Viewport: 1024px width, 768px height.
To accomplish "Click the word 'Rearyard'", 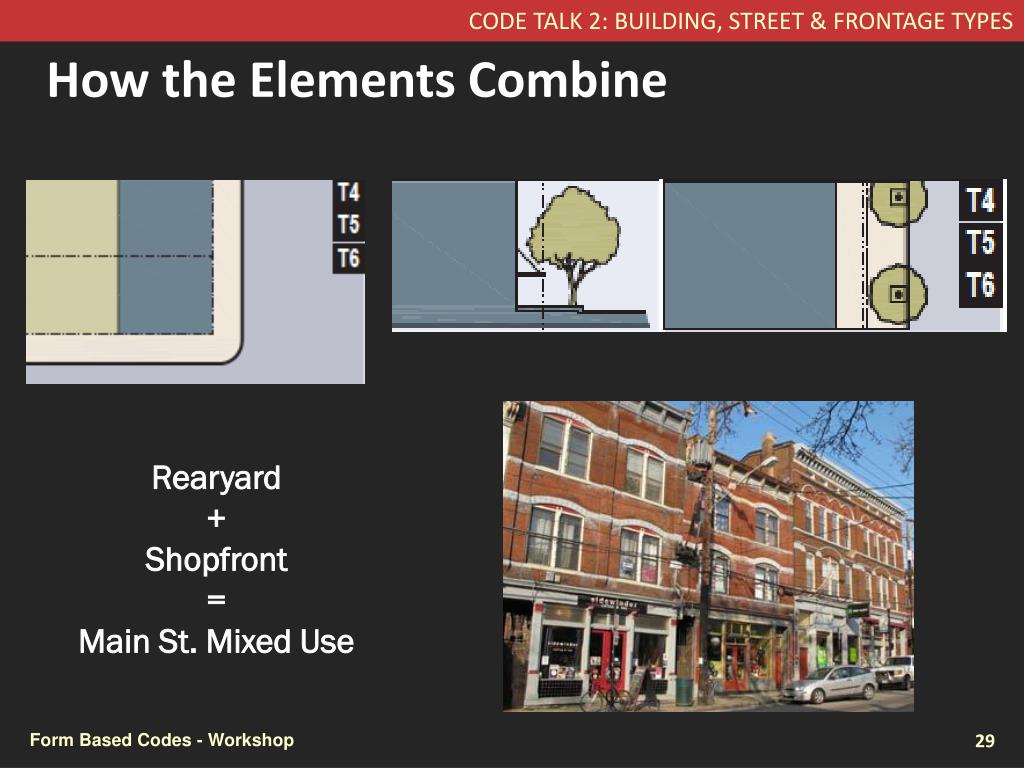I will click(216, 478).
